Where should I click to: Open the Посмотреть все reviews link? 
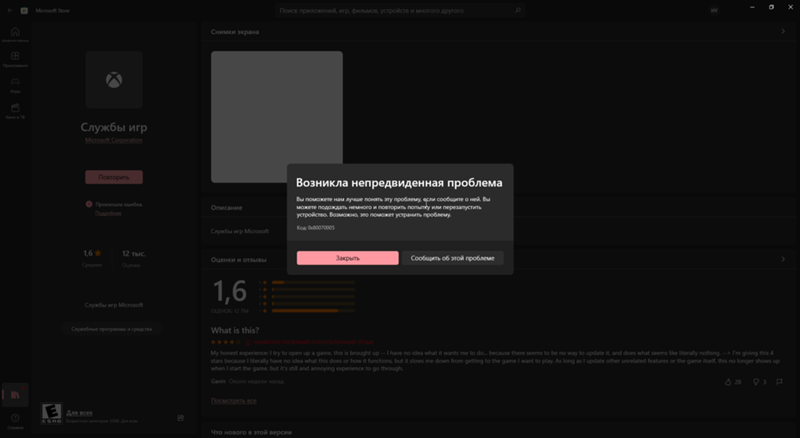[234, 401]
